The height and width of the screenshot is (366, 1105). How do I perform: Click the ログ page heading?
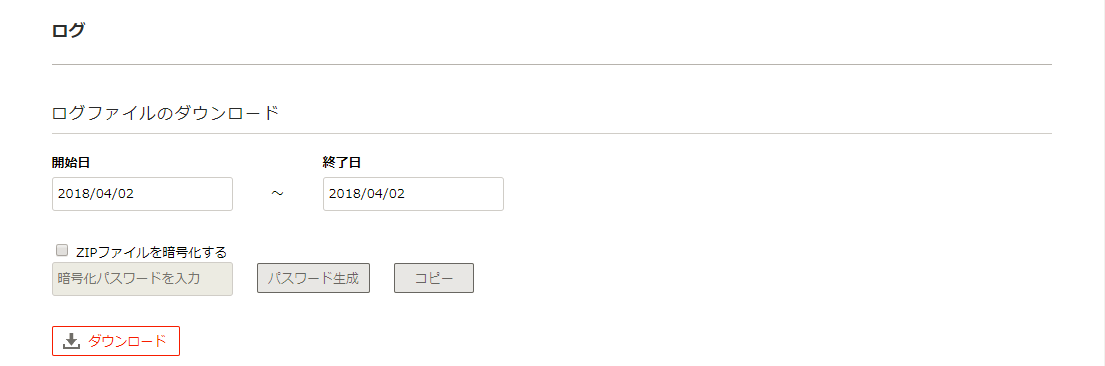68,30
